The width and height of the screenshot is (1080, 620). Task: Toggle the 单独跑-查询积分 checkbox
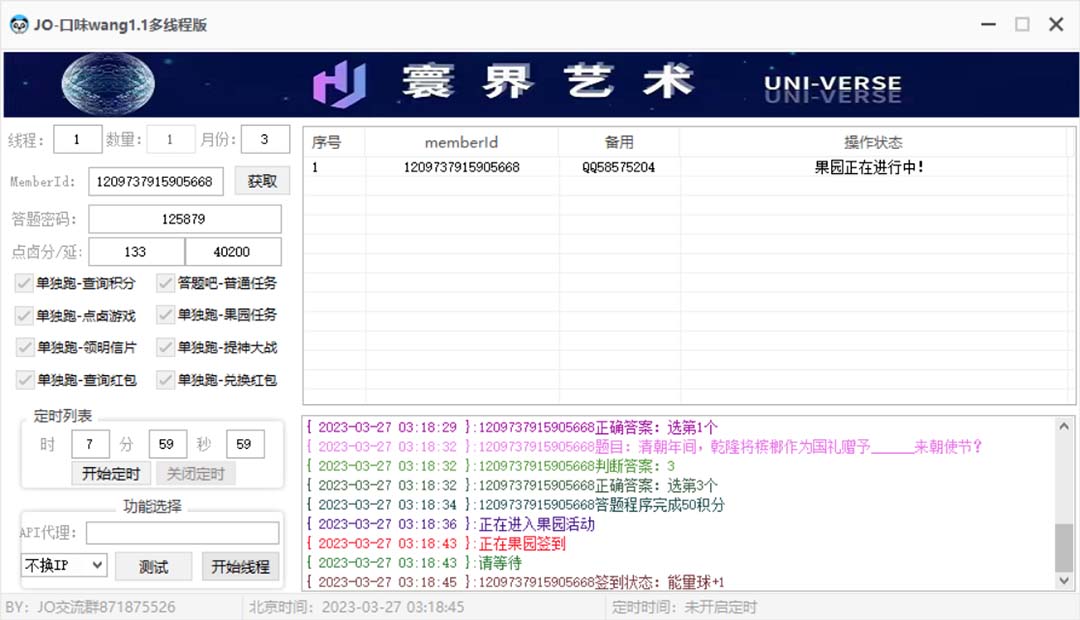pos(22,283)
